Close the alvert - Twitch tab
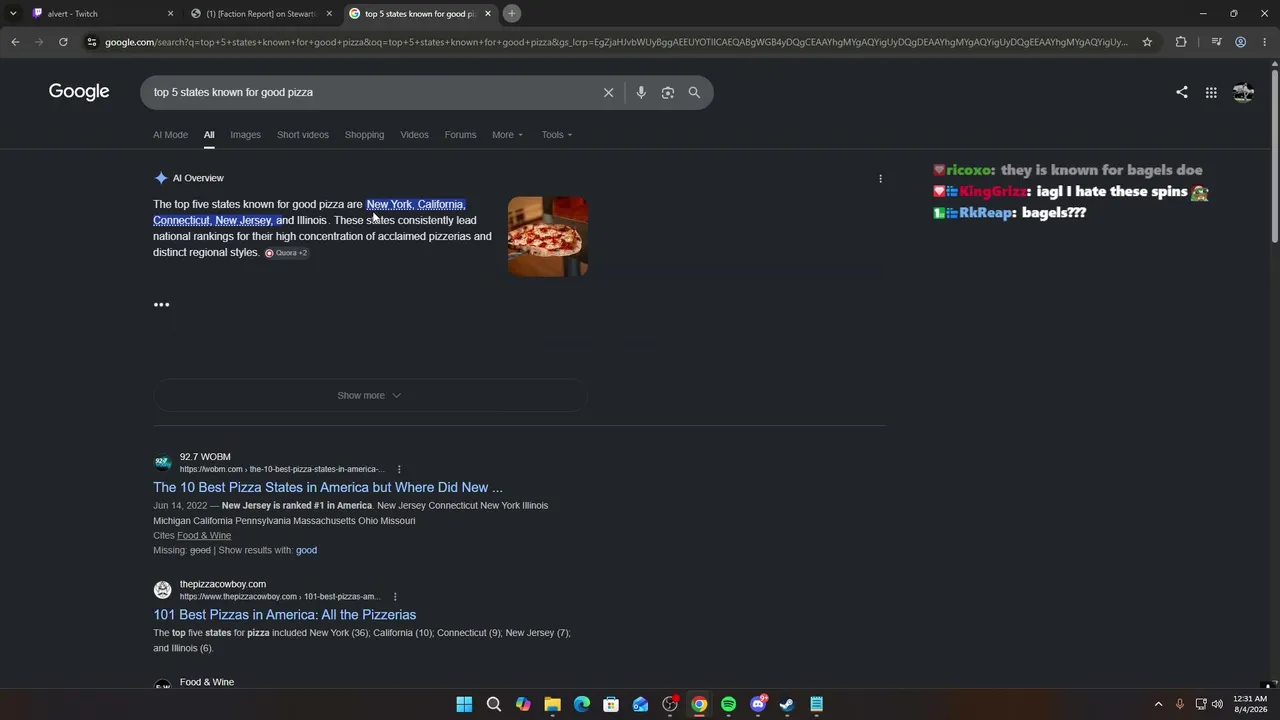The height and width of the screenshot is (720, 1280). click(170, 13)
